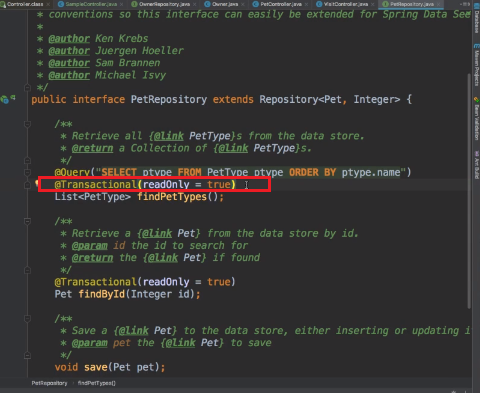Image resolution: width=480 pixels, height=393 pixels.
Task: Click 'ORDER BY' in the query string
Action: 312,172
